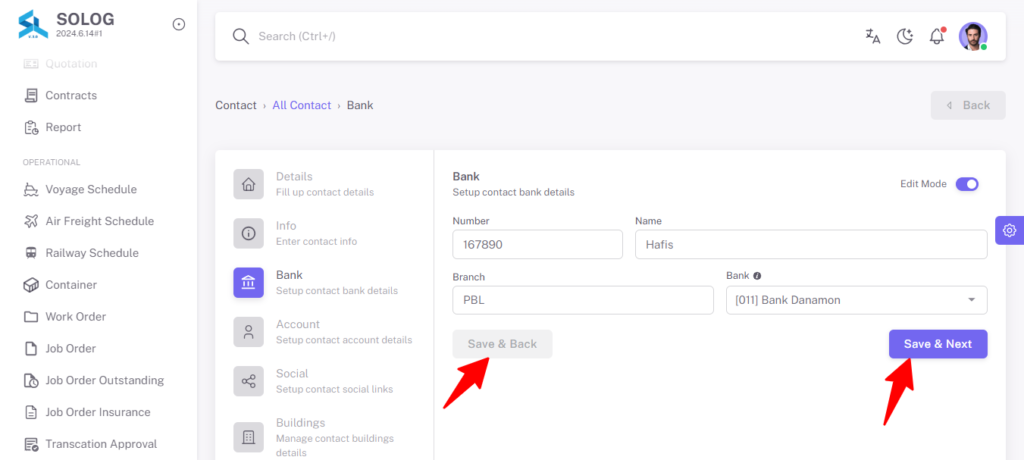Screen dimensions: 1024x460
Task: Click the language translate icon
Action: pos(872,37)
